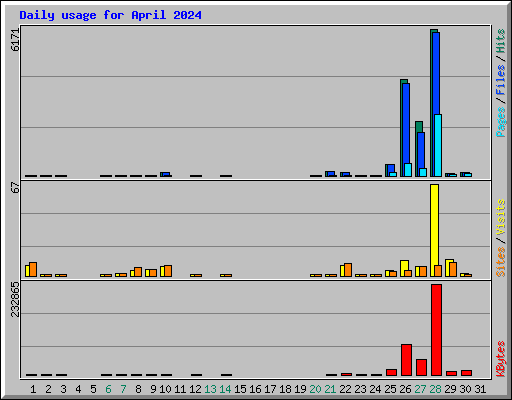This screenshot has width=512, height=400.
Task: Click day label 30 on the x-axis
Action: pos(465,389)
